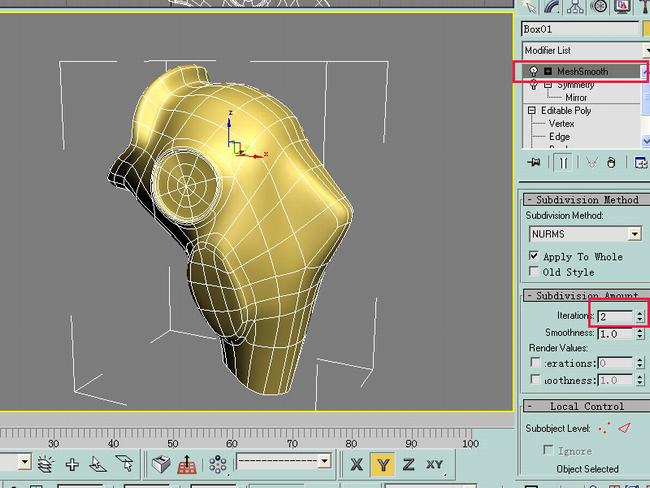Select Editable Poly in the modifier stack
The height and width of the screenshot is (488, 650).
566,111
